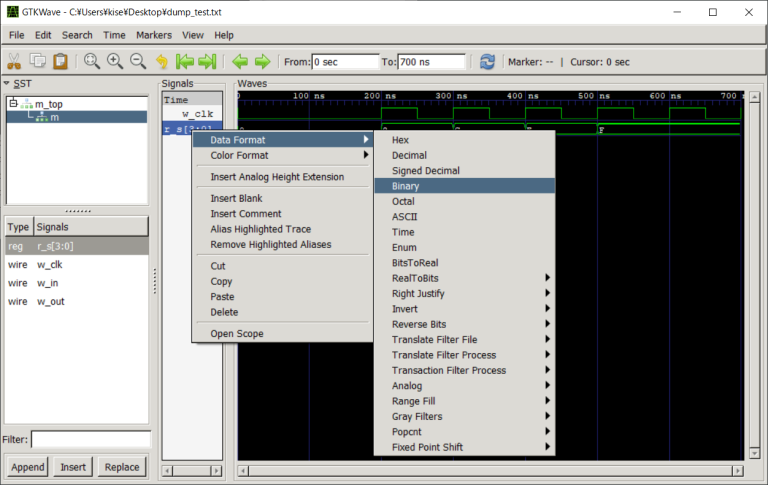Viewport: 768px width, 485px height.
Task: Open the Markers menu in menu bar
Action: click(x=153, y=35)
